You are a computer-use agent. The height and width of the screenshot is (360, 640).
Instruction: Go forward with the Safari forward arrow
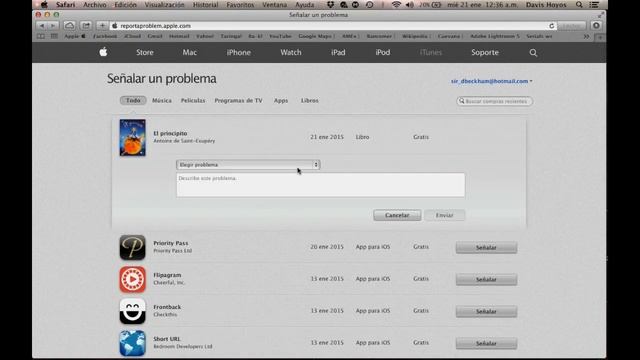coord(53,25)
